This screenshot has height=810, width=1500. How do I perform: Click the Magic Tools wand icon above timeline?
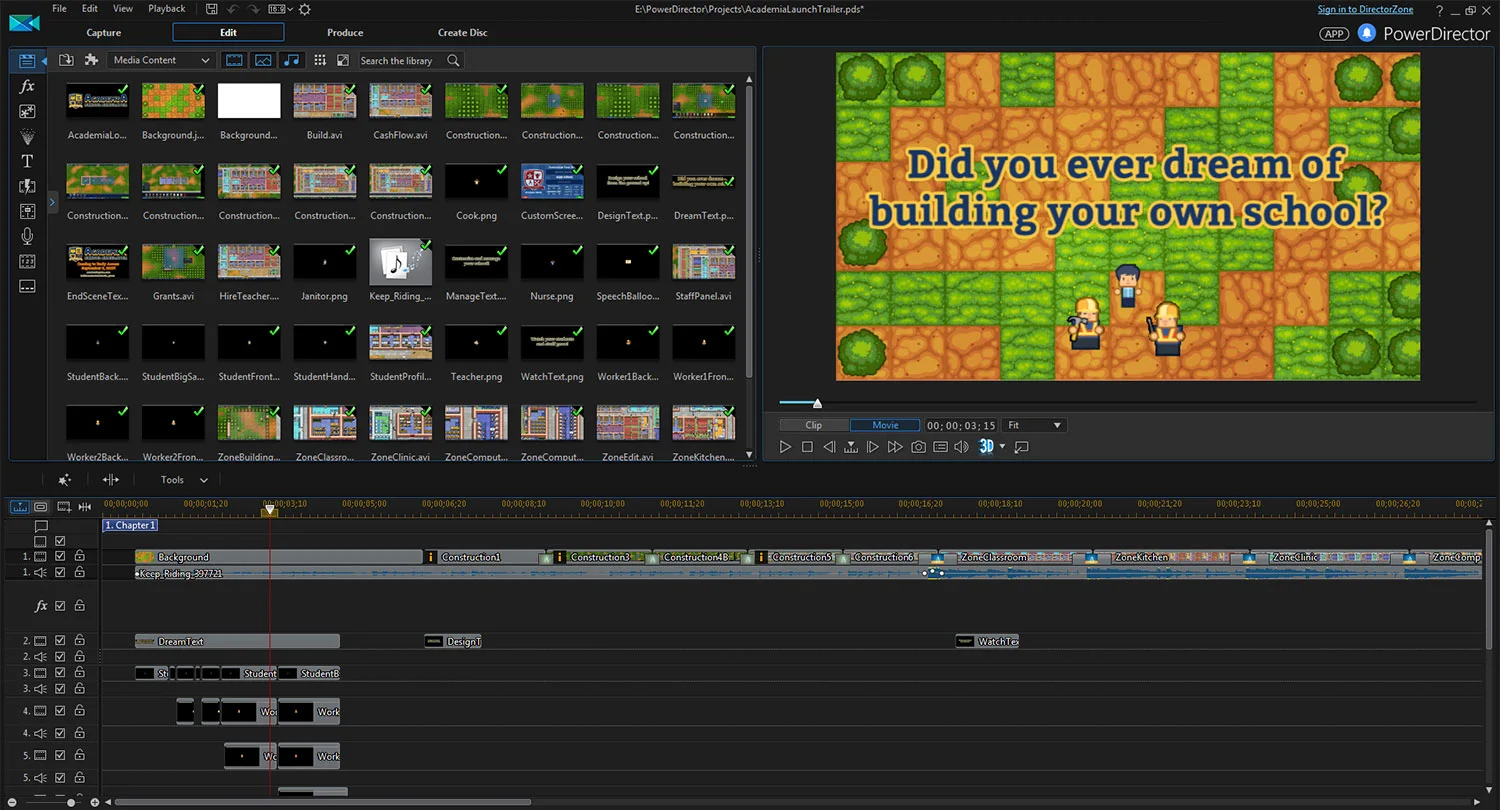(65, 480)
